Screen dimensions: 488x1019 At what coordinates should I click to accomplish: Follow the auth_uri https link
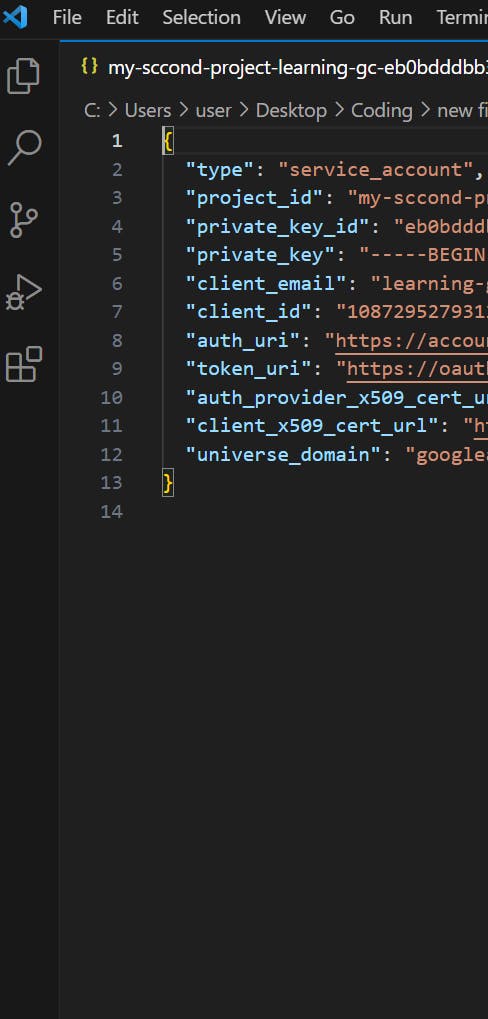(x=411, y=341)
